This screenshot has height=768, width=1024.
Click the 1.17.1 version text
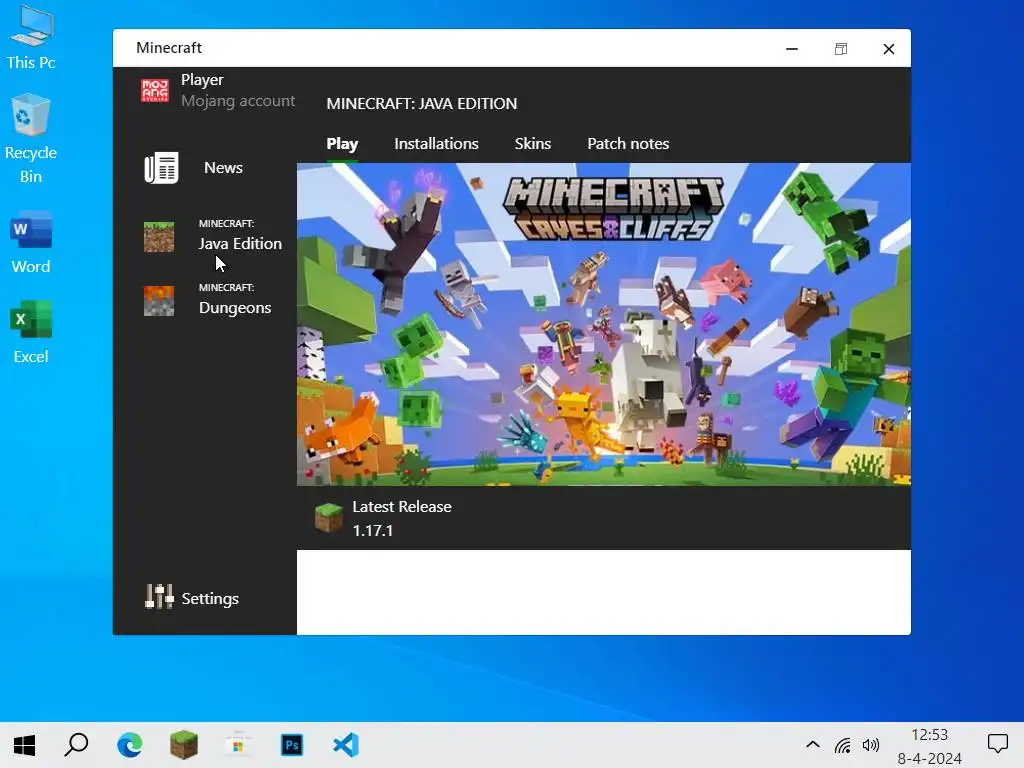(373, 530)
